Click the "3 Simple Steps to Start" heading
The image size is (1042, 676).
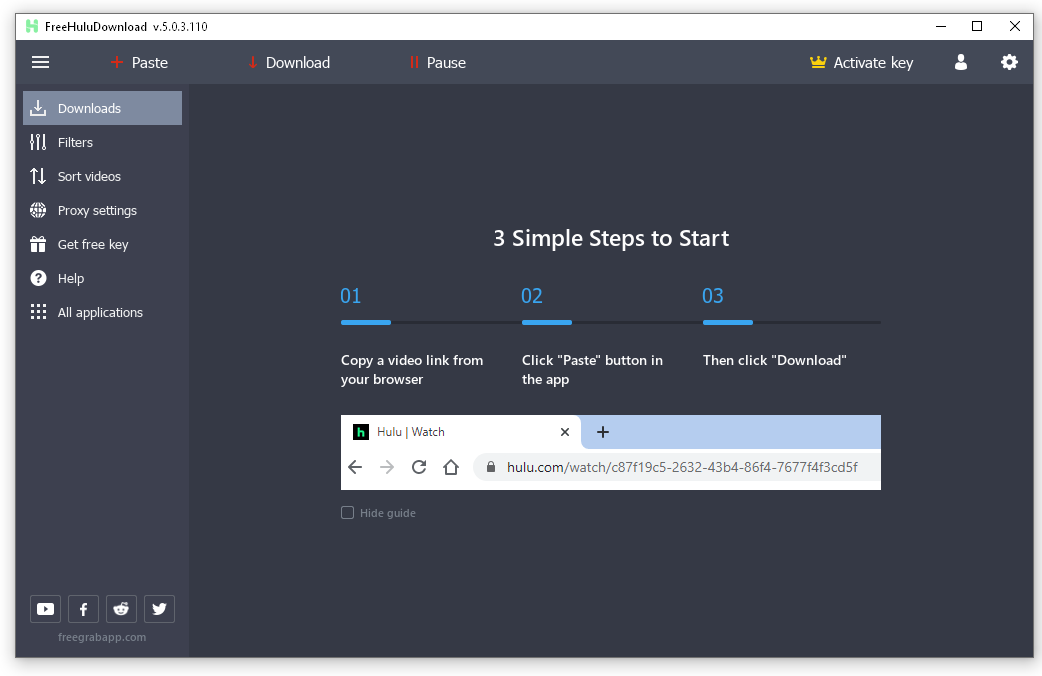click(611, 238)
